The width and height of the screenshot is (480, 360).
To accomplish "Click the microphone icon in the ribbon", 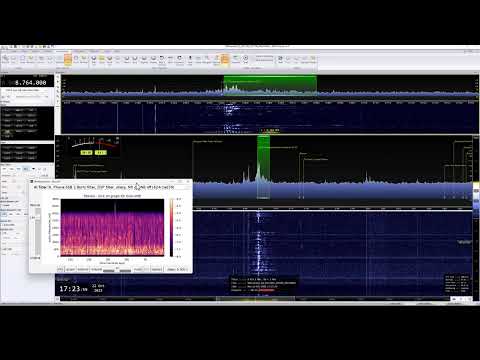I will [190, 59].
